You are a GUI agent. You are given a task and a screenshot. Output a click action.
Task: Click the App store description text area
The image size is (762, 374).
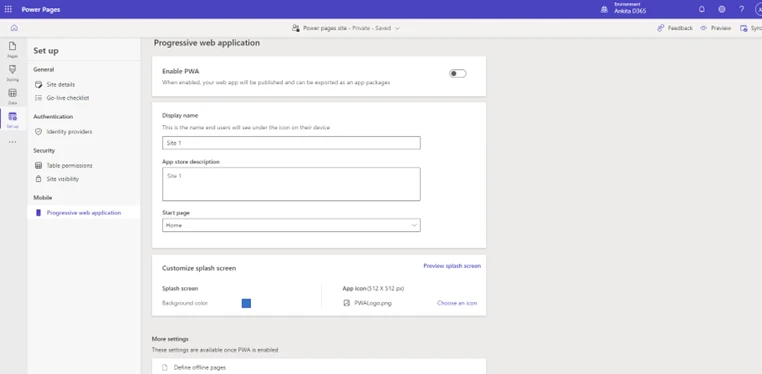(291, 184)
